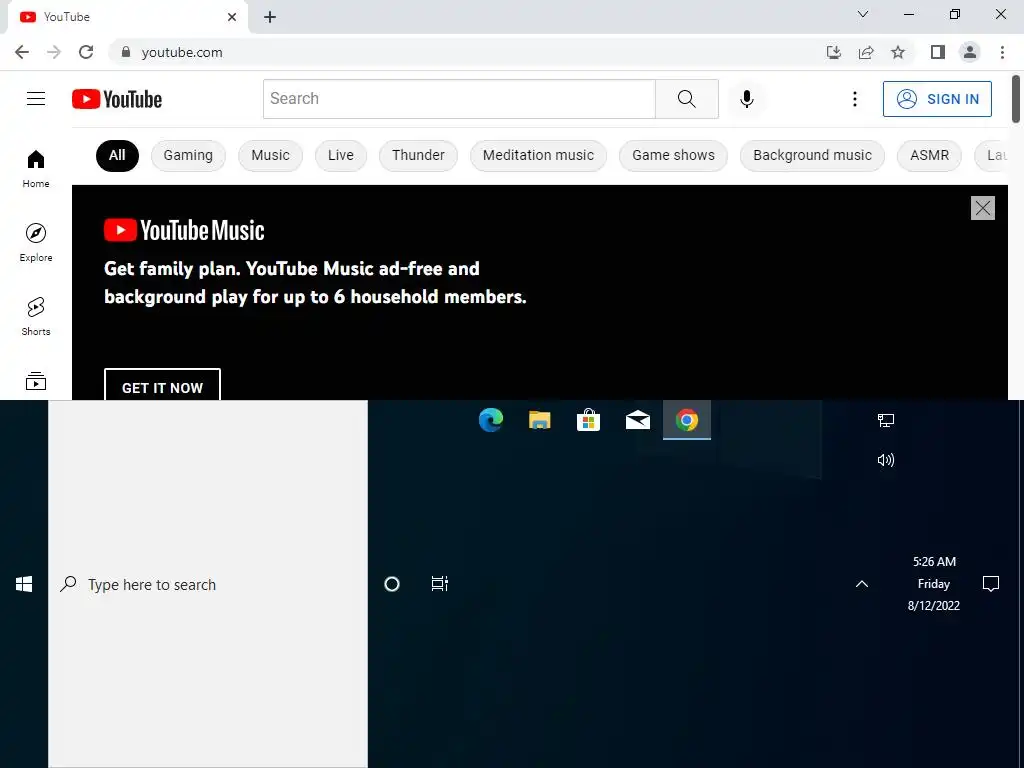Reload the YouTube page
The width and height of the screenshot is (1024, 768).
click(86, 52)
